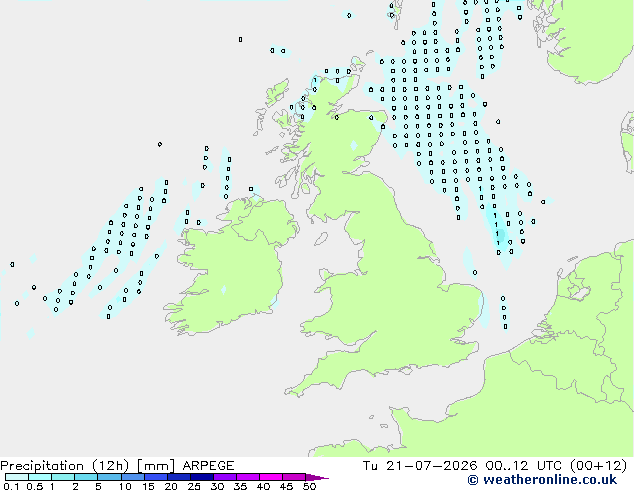Click the 30–35 mm purple legend box
Viewport: 634px width, 490px height.
(225, 477)
